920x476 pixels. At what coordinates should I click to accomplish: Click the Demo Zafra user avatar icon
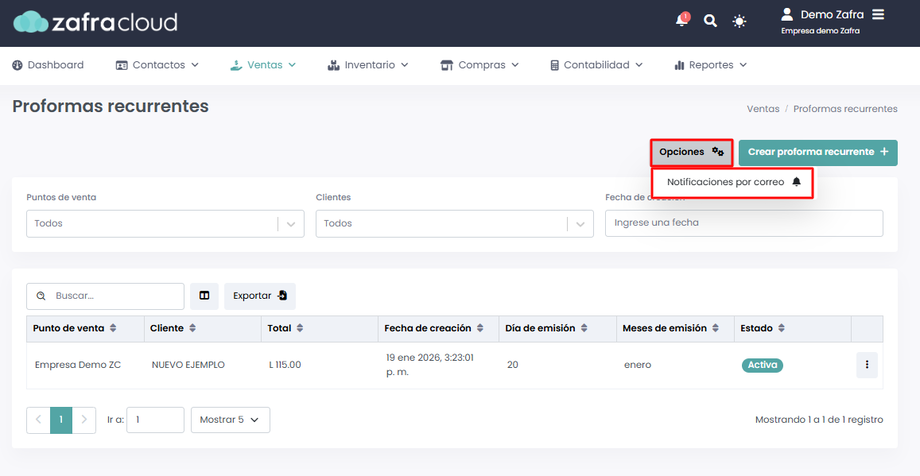787,14
